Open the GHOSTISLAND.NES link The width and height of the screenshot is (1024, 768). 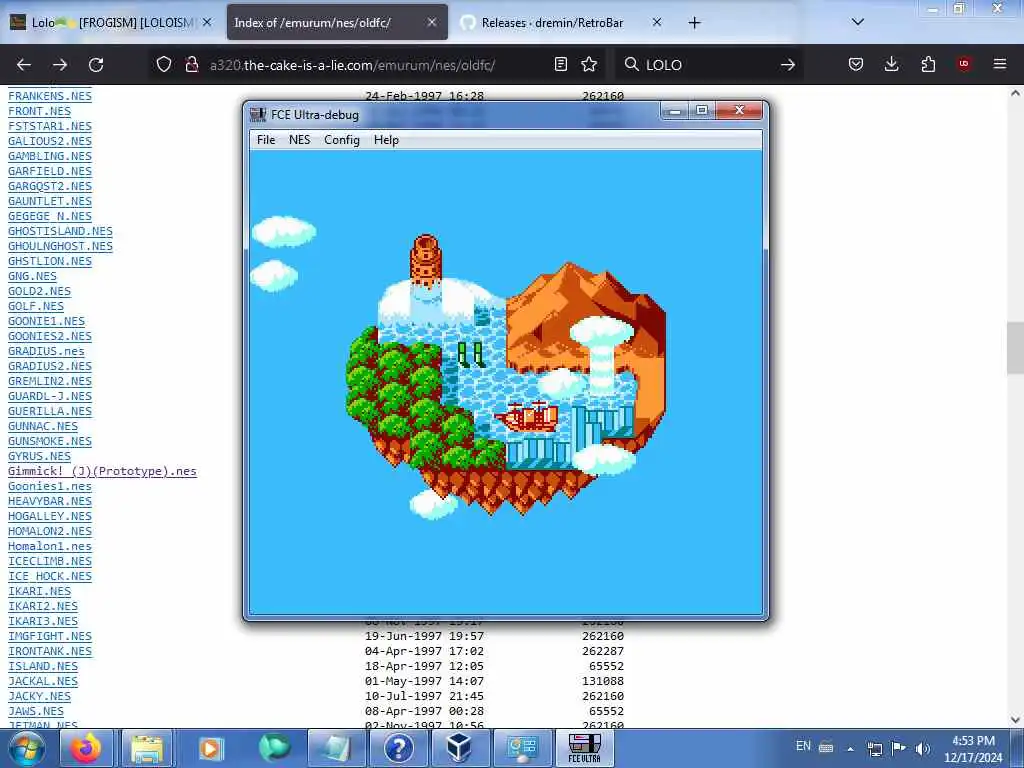tap(60, 231)
